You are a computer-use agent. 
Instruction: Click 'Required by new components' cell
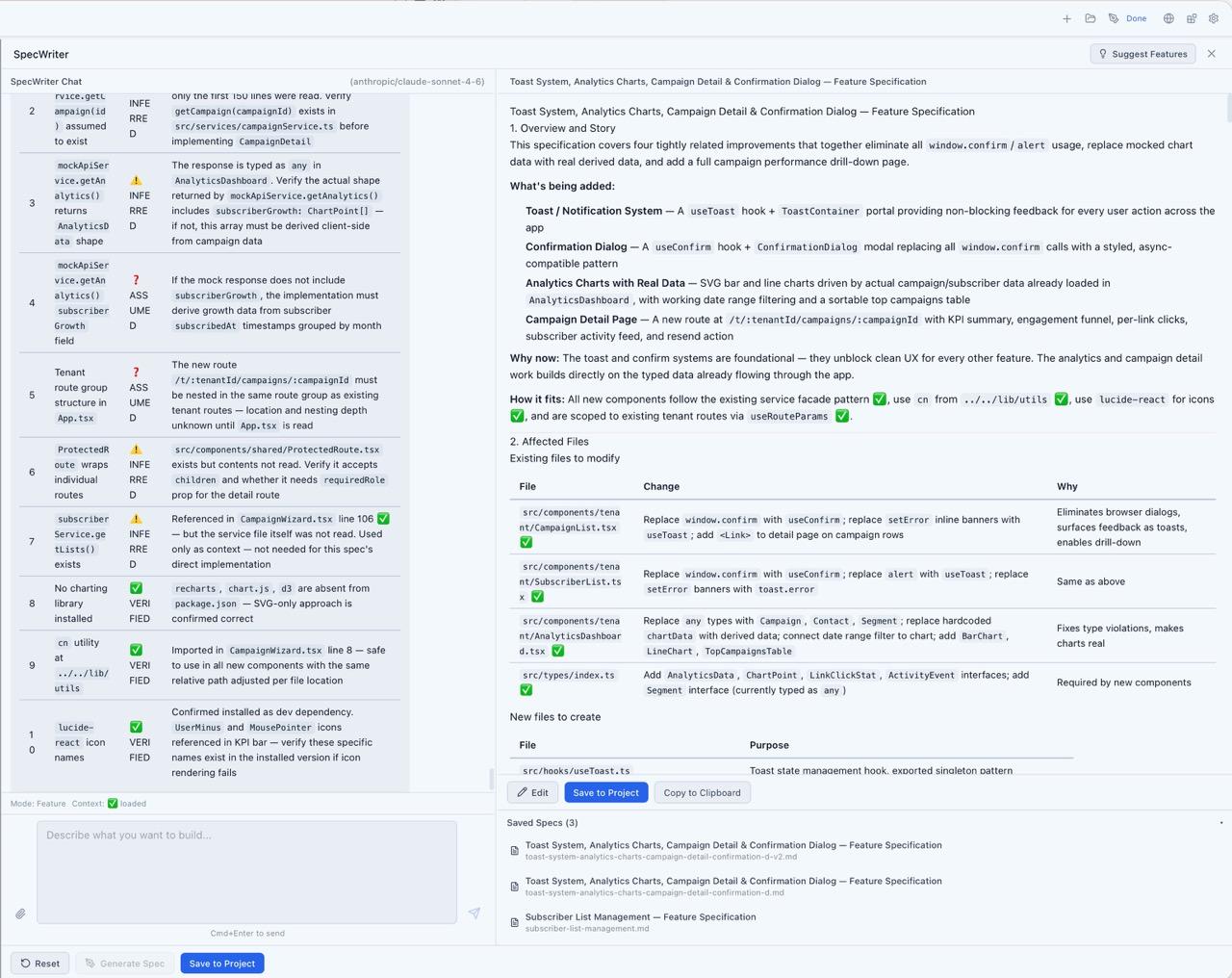click(1123, 682)
